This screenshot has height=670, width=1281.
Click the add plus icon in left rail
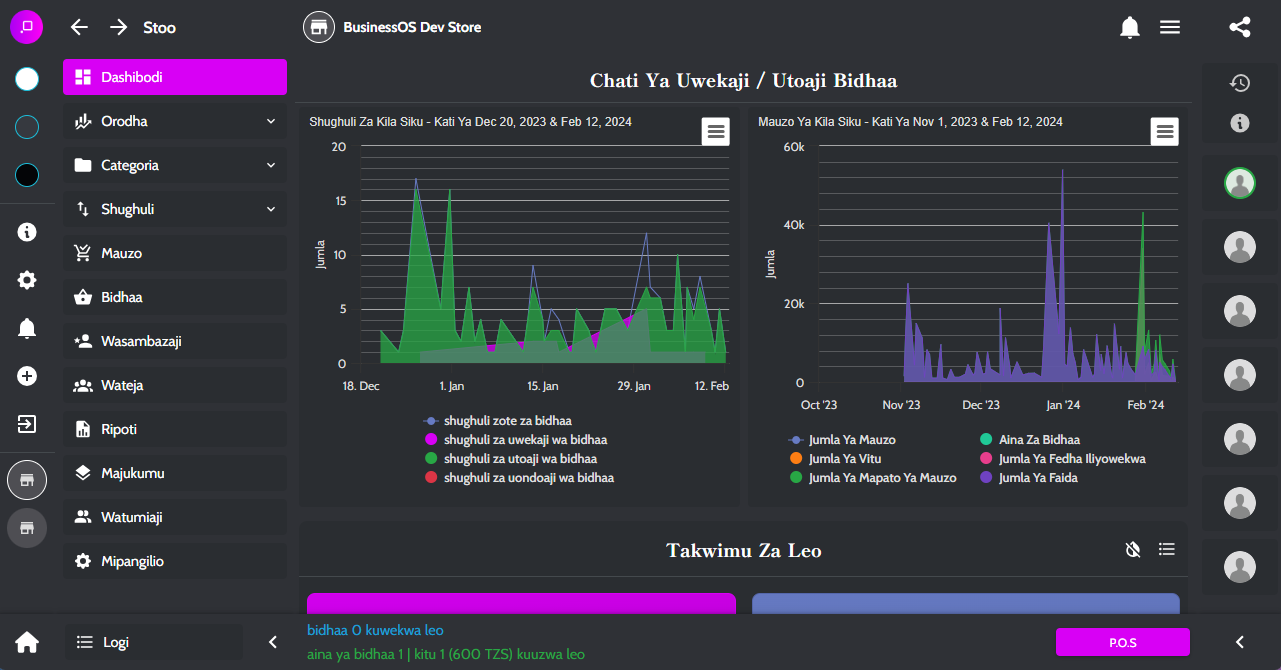pos(27,376)
